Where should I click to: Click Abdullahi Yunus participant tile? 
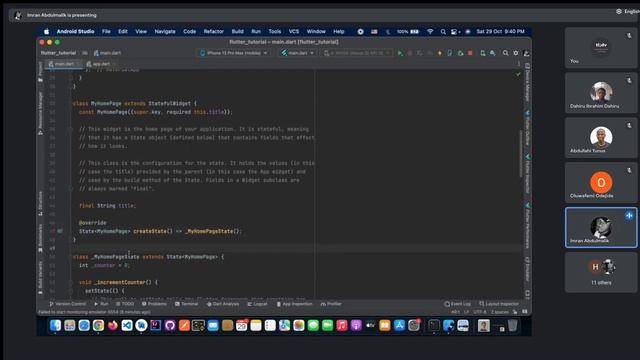(x=601, y=138)
